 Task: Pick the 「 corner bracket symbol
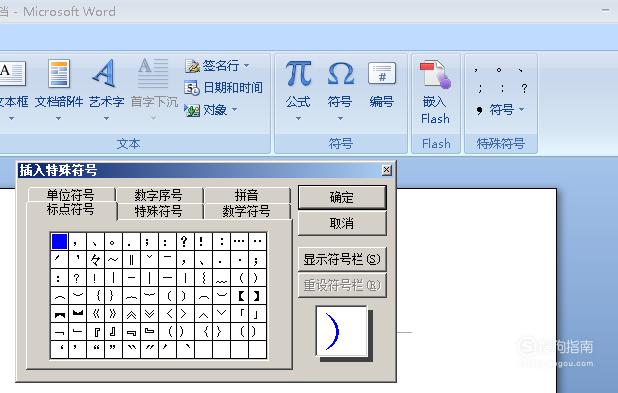coord(239,313)
